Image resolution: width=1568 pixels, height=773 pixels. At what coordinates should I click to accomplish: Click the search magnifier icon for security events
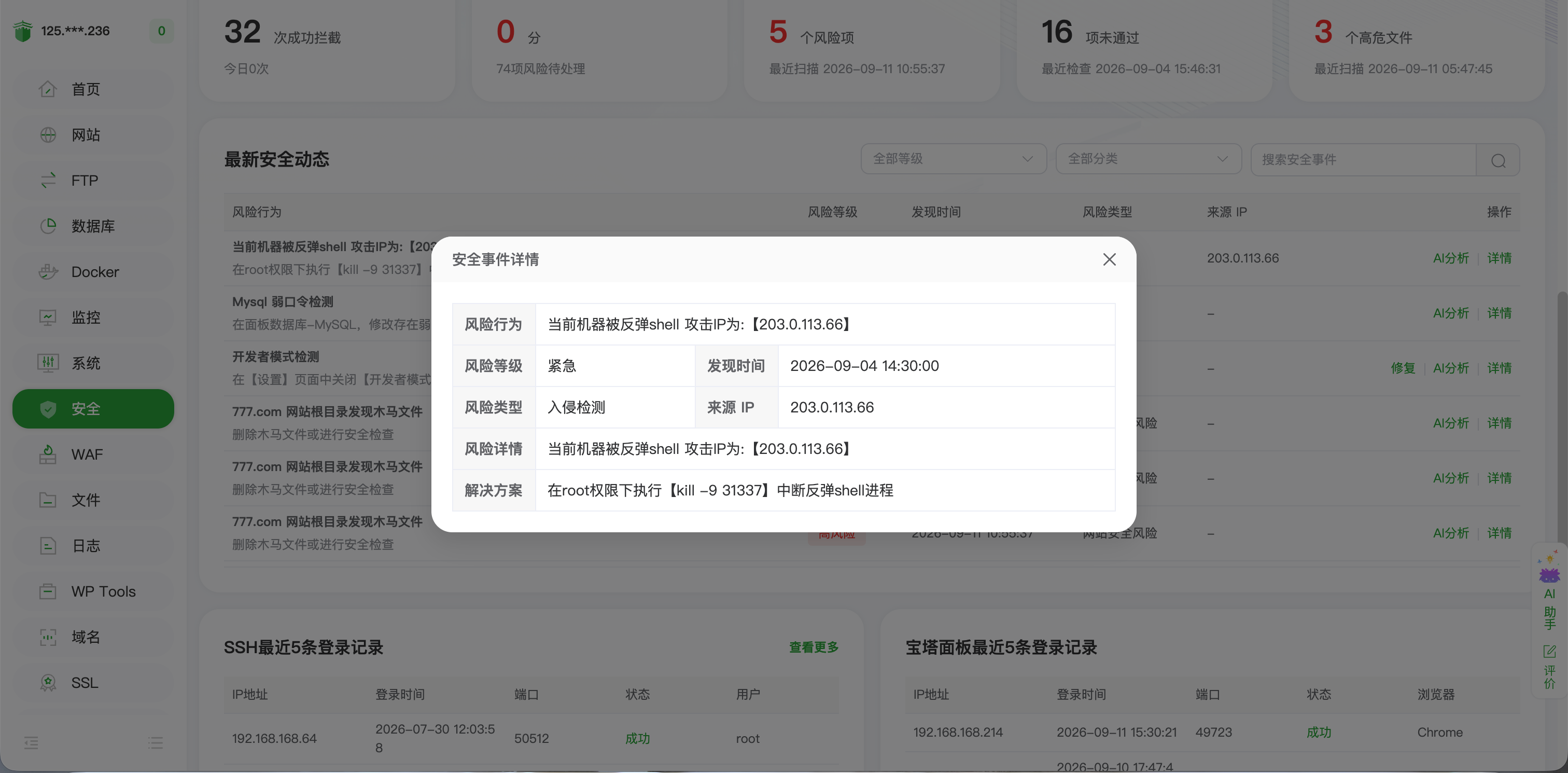(1498, 160)
